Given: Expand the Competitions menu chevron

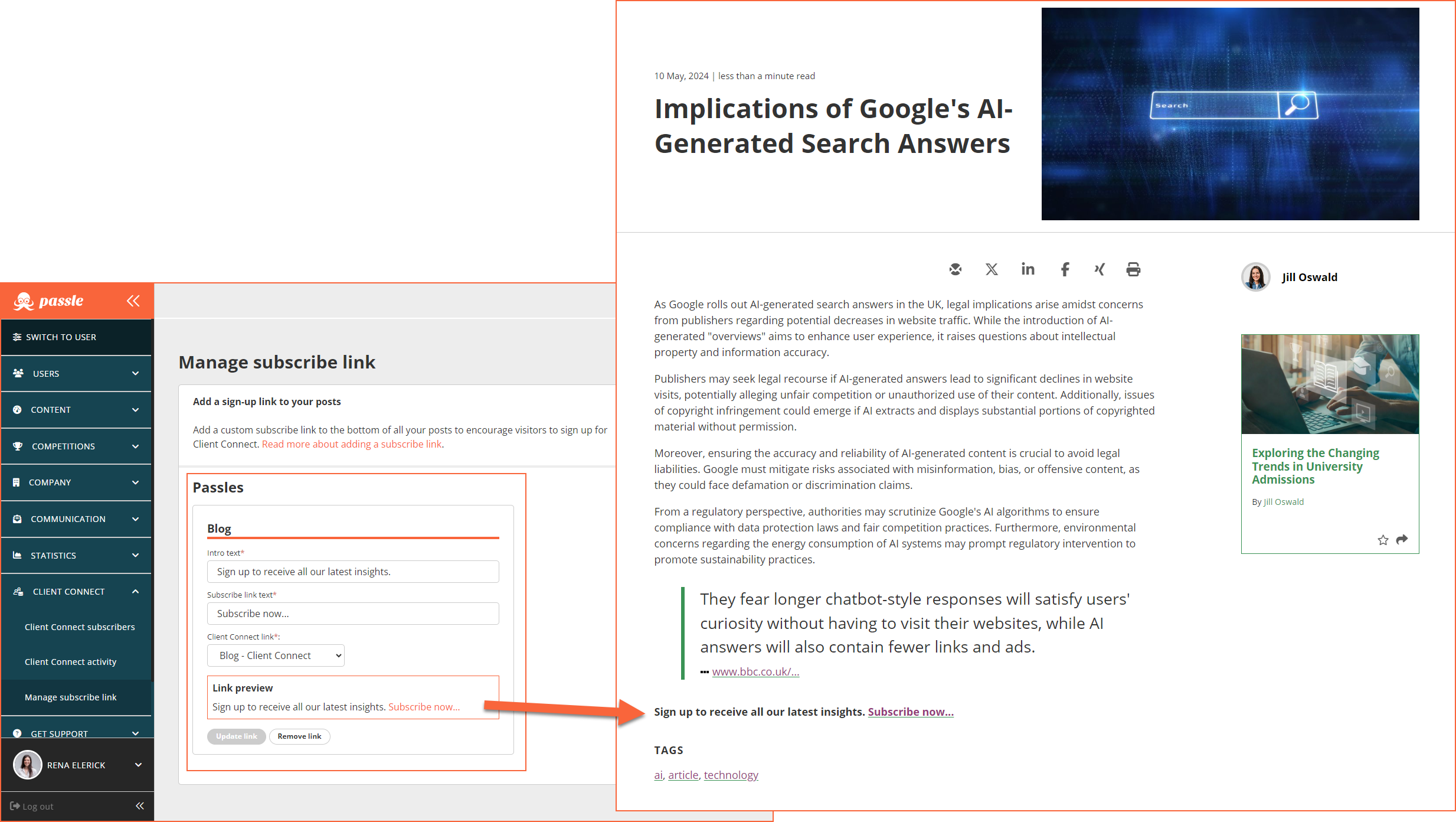Looking at the screenshot, I should coord(136,446).
